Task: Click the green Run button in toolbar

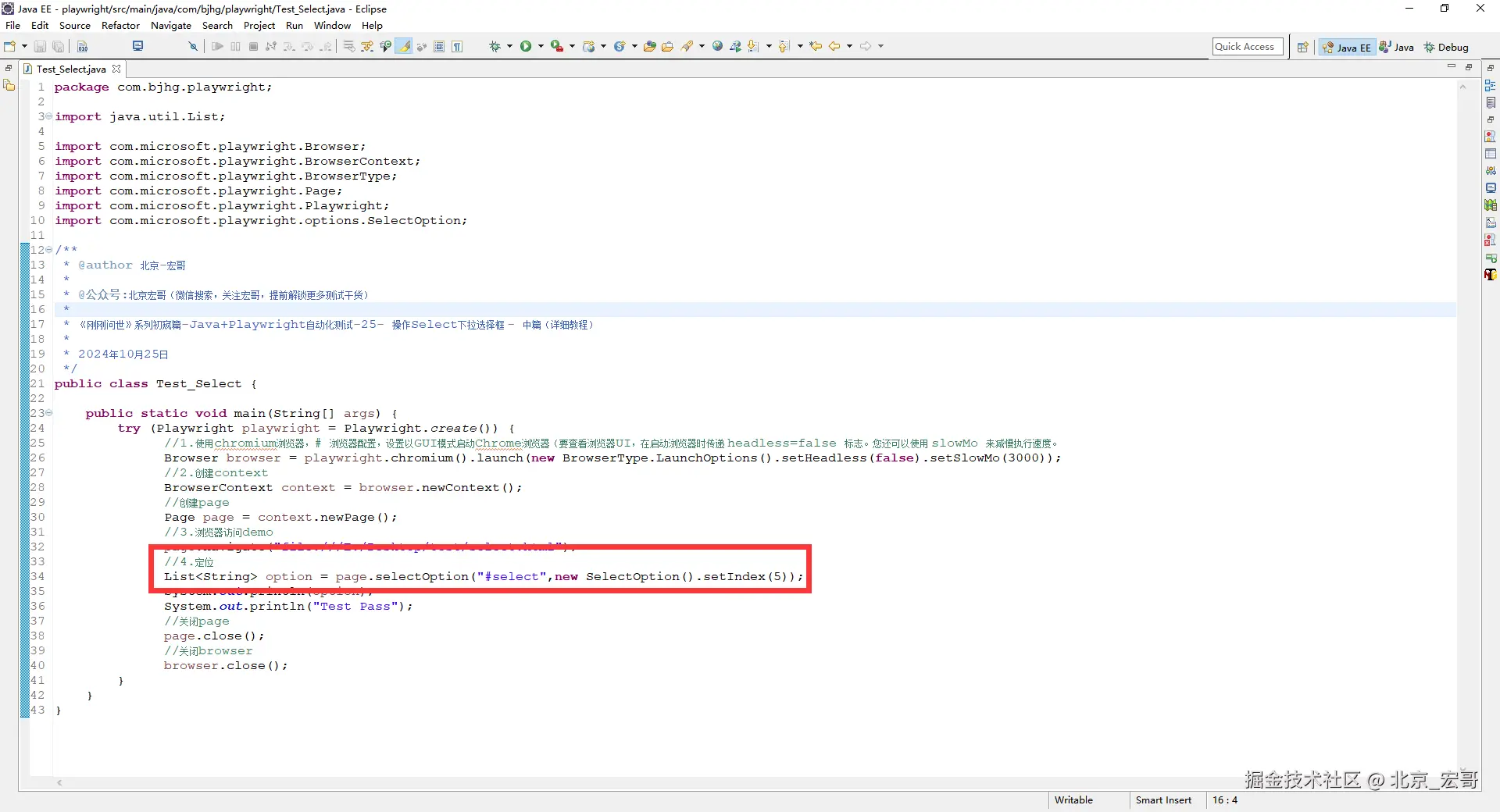Action: pos(526,47)
